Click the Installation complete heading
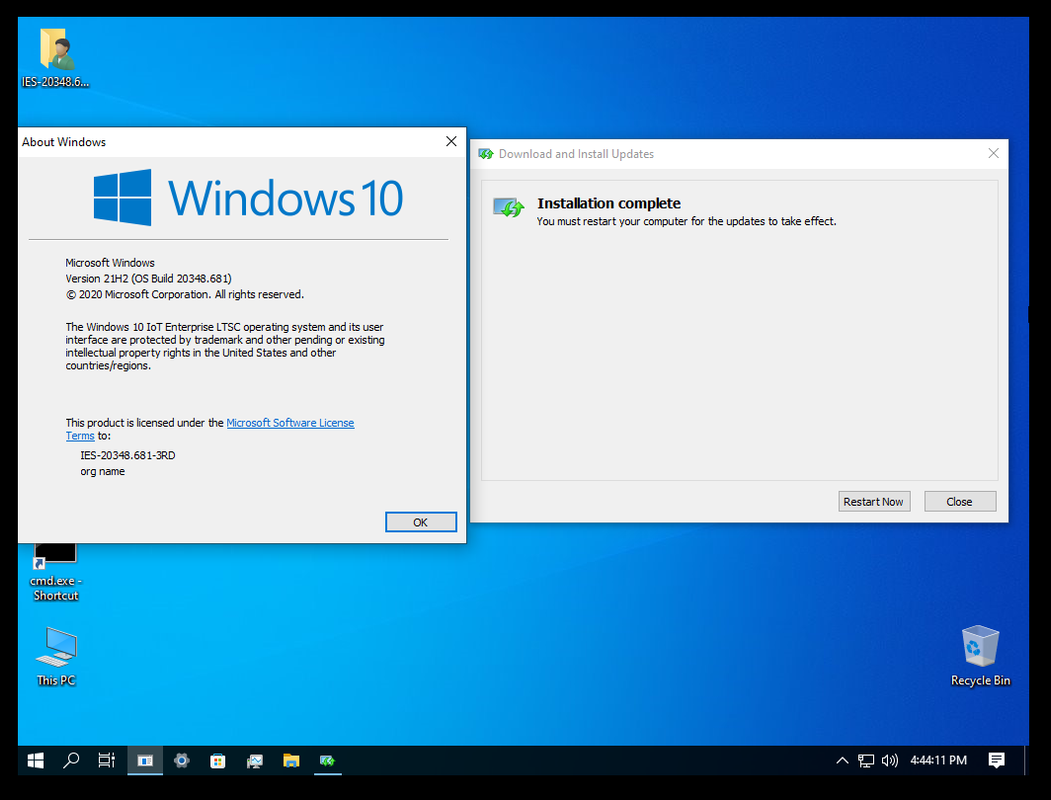The width and height of the screenshot is (1051, 800). pos(609,204)
